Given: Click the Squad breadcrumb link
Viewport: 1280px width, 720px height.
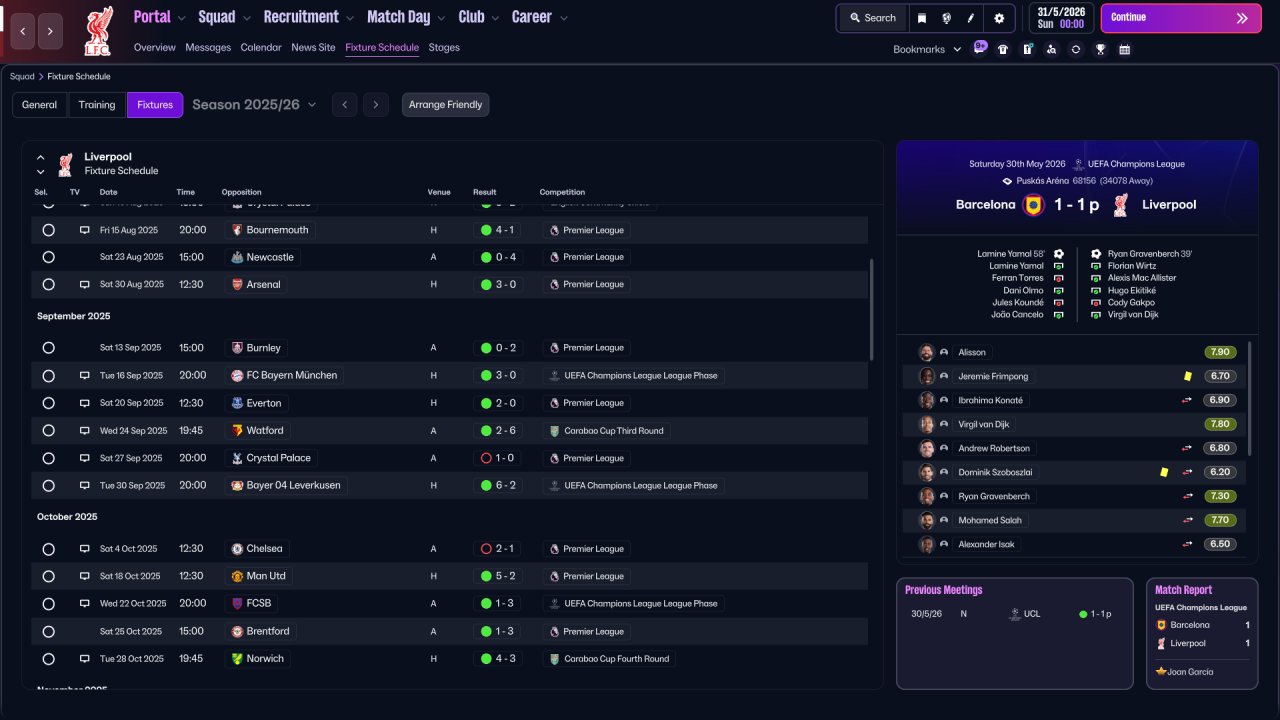Looking at the screenshot, I should pos(22,76).
